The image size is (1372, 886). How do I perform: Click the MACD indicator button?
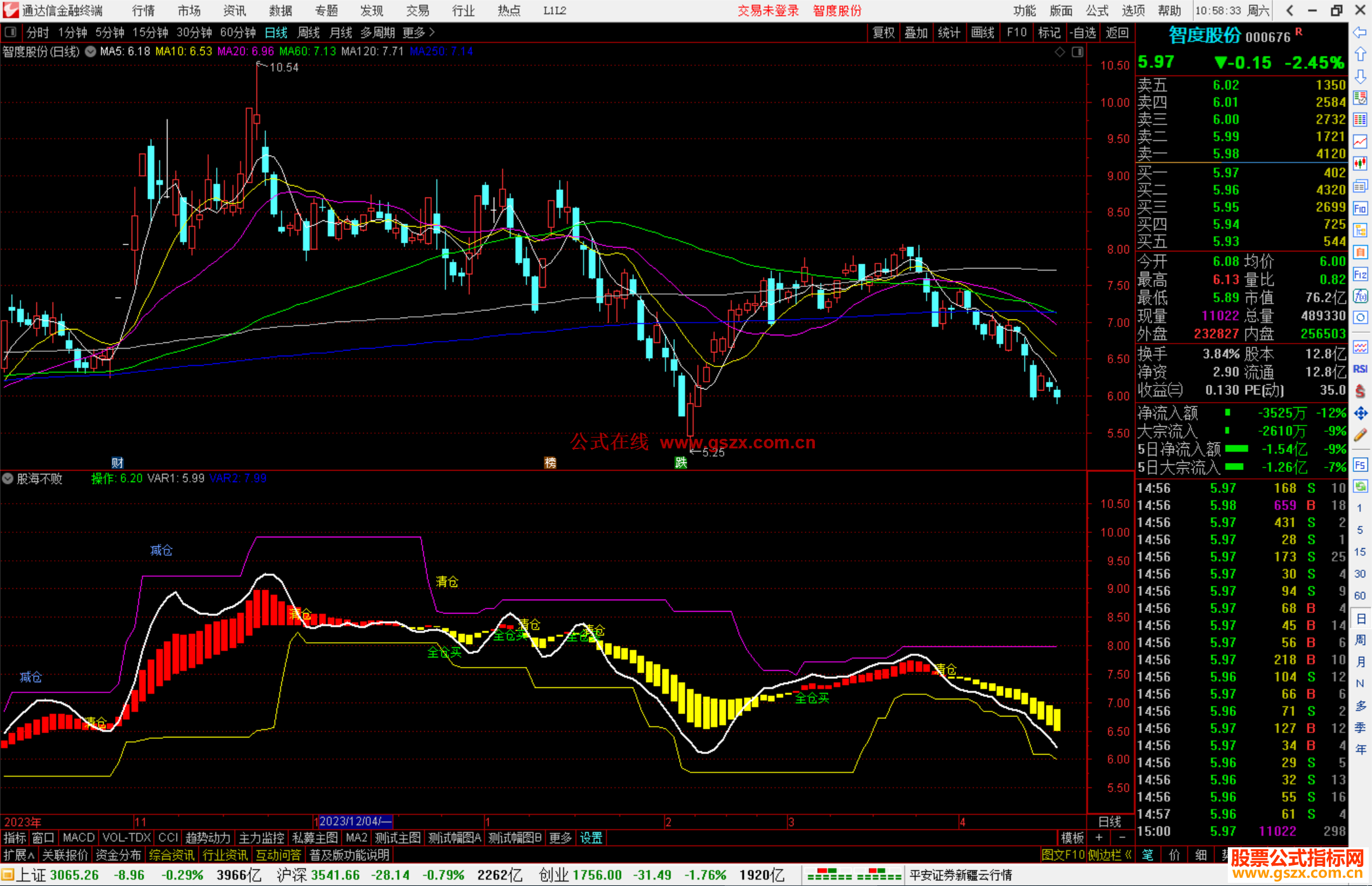click(79, 838)
